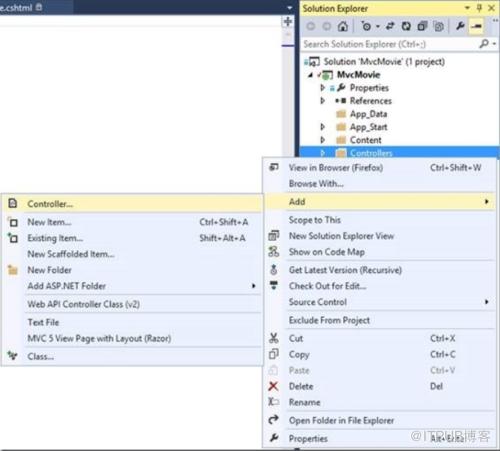Click the Home icon in Solution Explorer toolbar
Screen dimensions: 500x451
point(343,26)
